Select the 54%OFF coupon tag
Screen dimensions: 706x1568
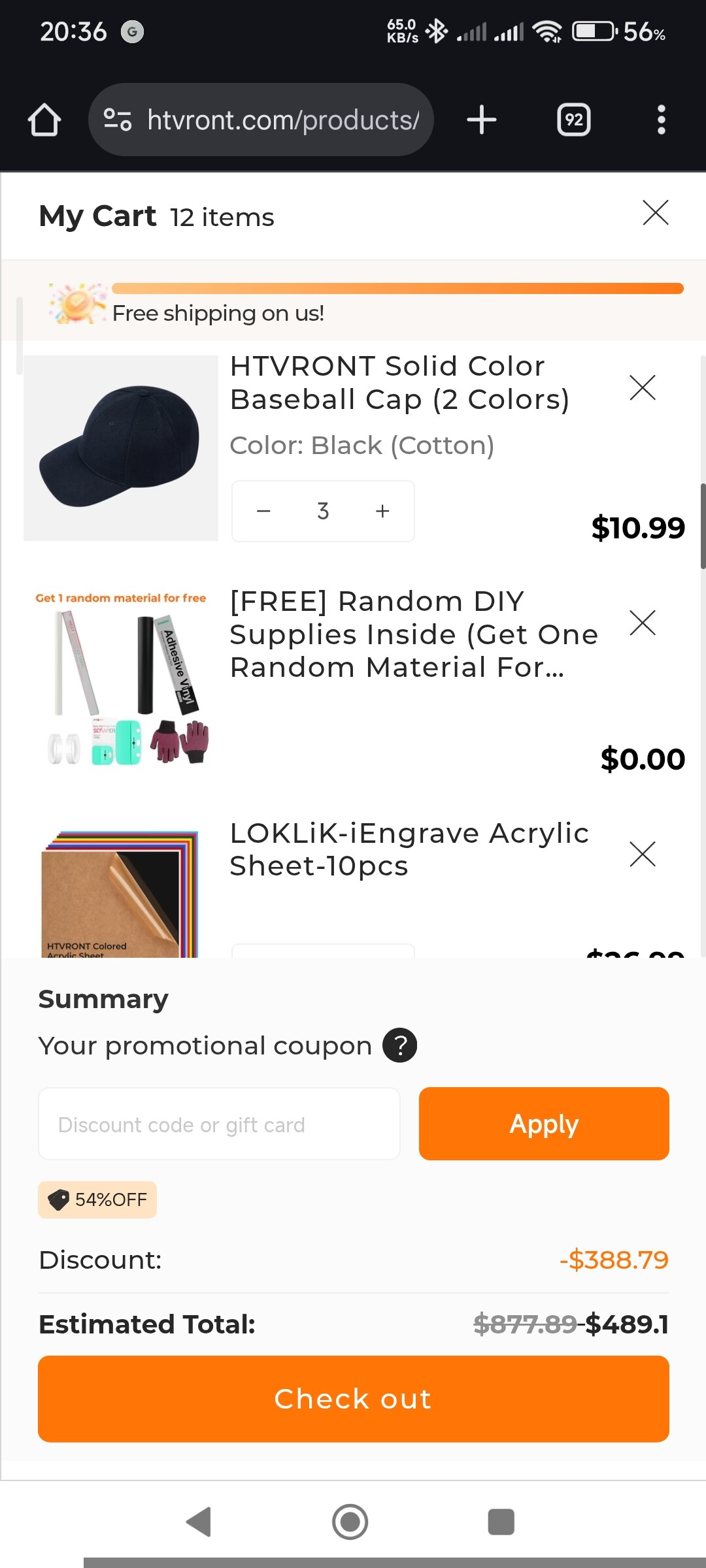(97, 1200)
